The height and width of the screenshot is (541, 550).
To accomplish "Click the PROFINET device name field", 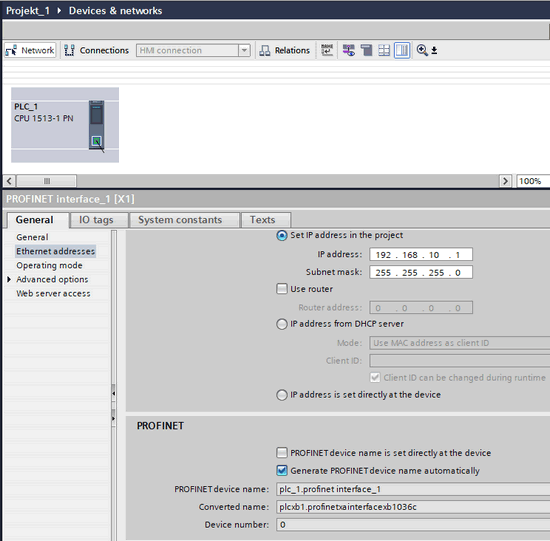I will (413, 489).
